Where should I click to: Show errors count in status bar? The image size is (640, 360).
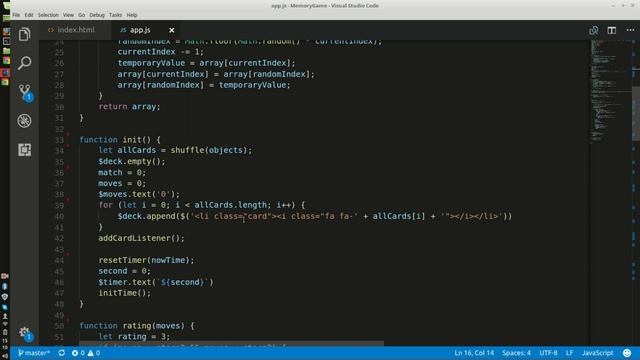point(78,353)
